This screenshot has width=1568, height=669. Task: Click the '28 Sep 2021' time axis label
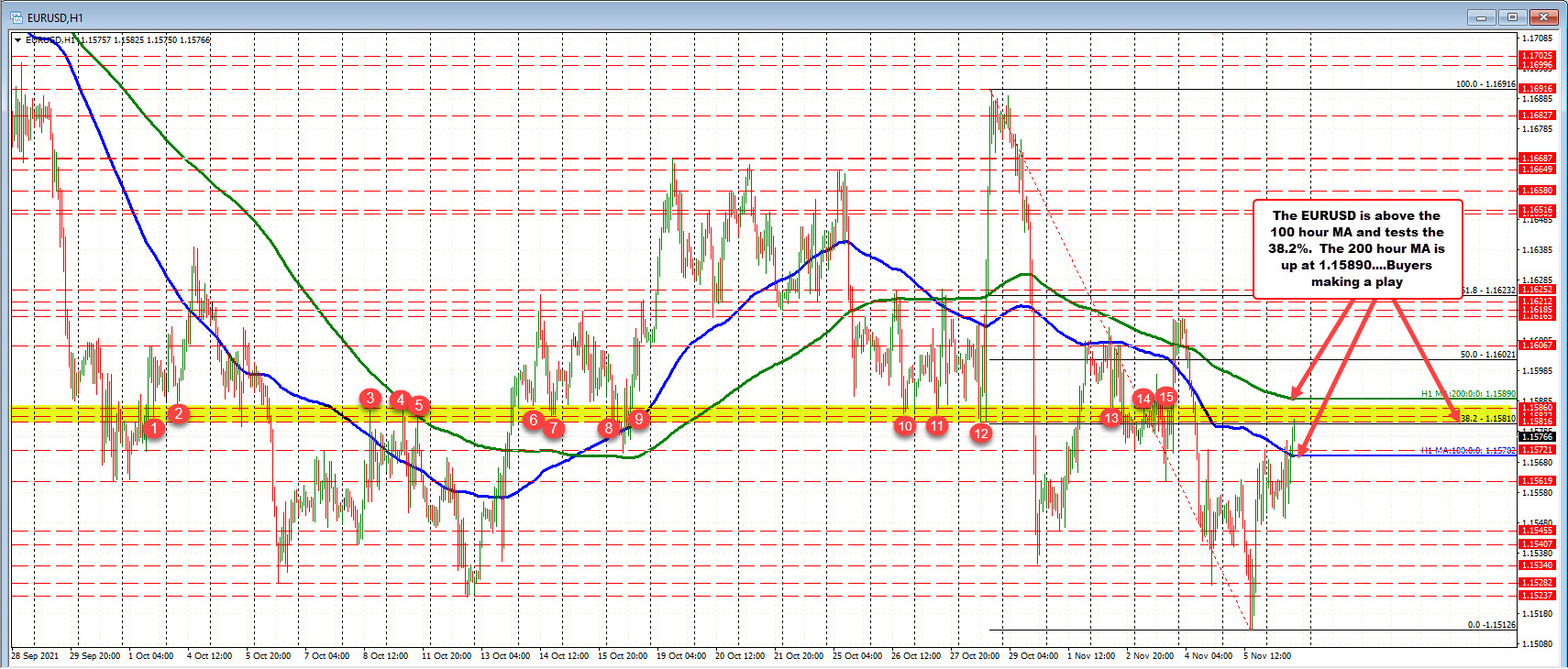(35, 656)
